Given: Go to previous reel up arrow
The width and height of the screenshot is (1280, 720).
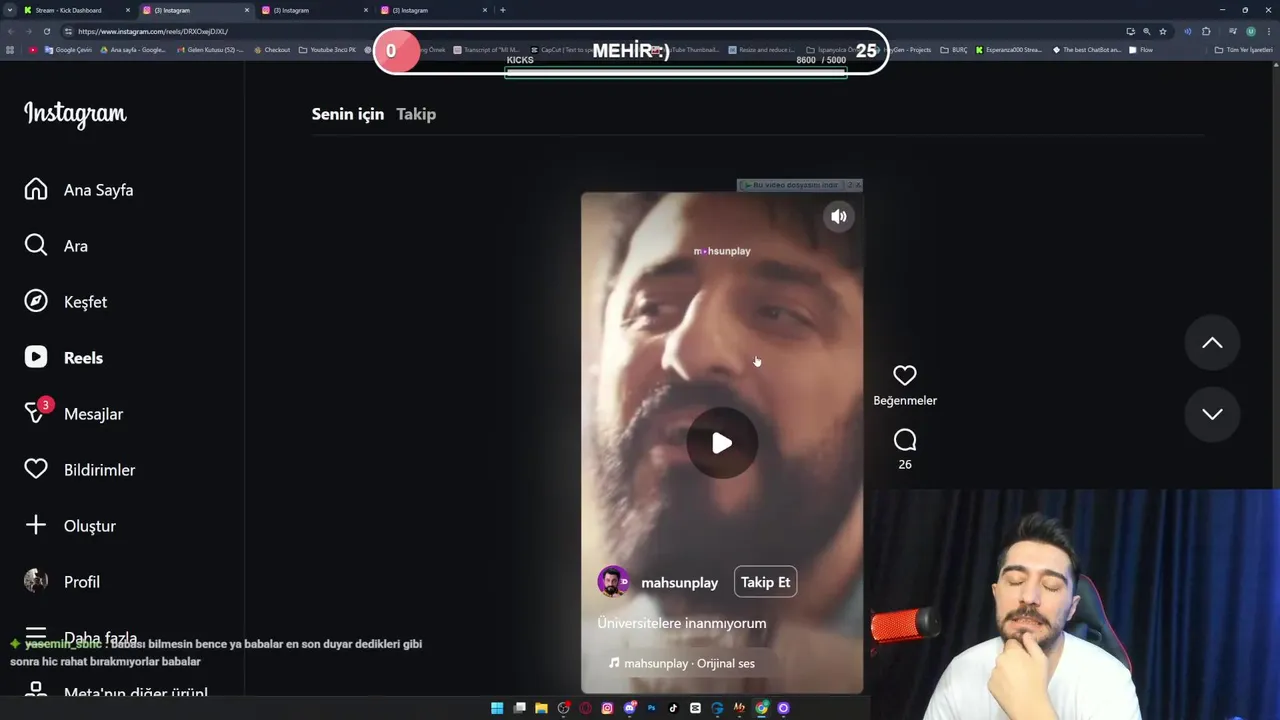Looking at the screenshot, I should tap(1212, 343).
